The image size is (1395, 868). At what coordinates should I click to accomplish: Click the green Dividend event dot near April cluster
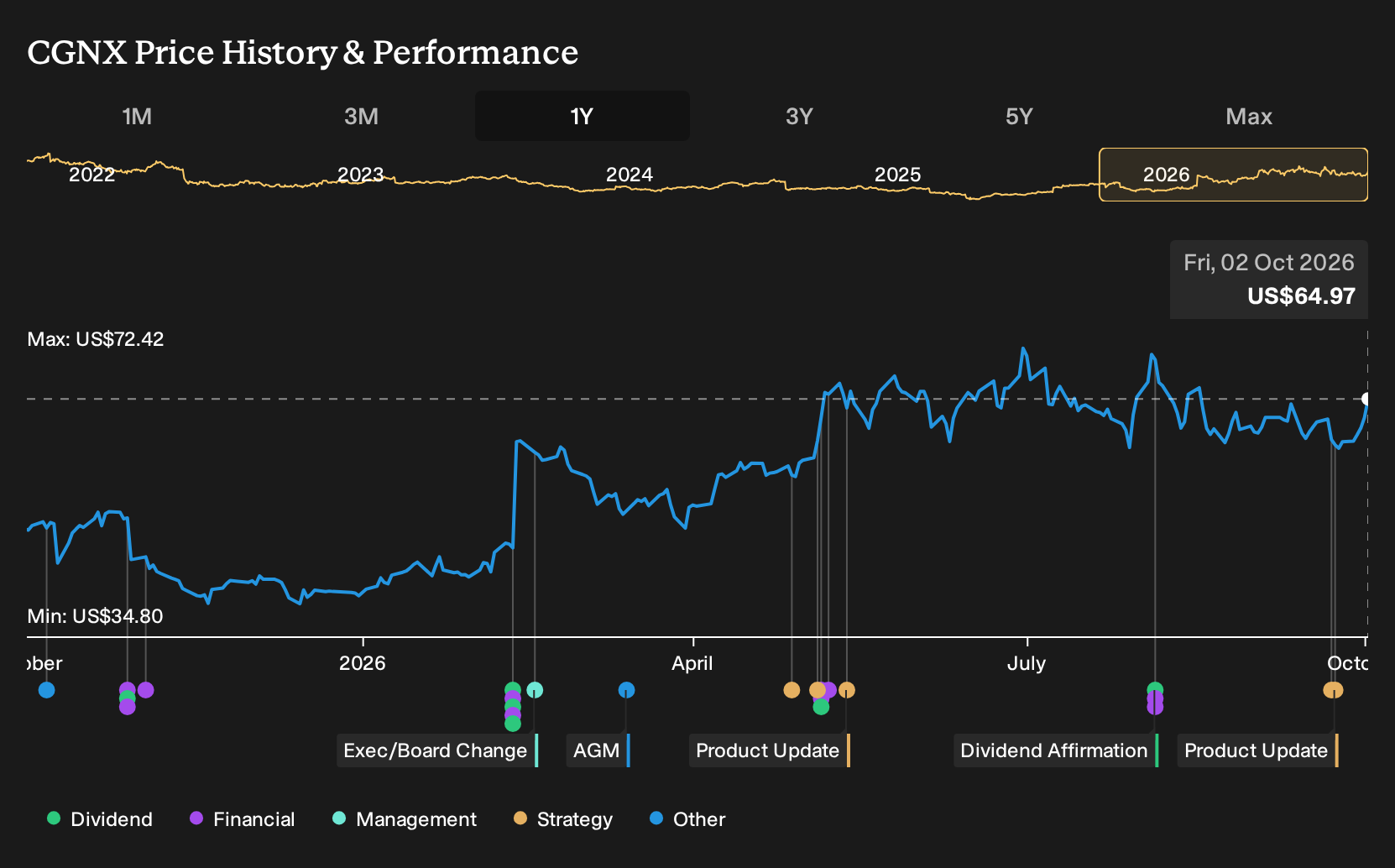[x=821, y=707]
